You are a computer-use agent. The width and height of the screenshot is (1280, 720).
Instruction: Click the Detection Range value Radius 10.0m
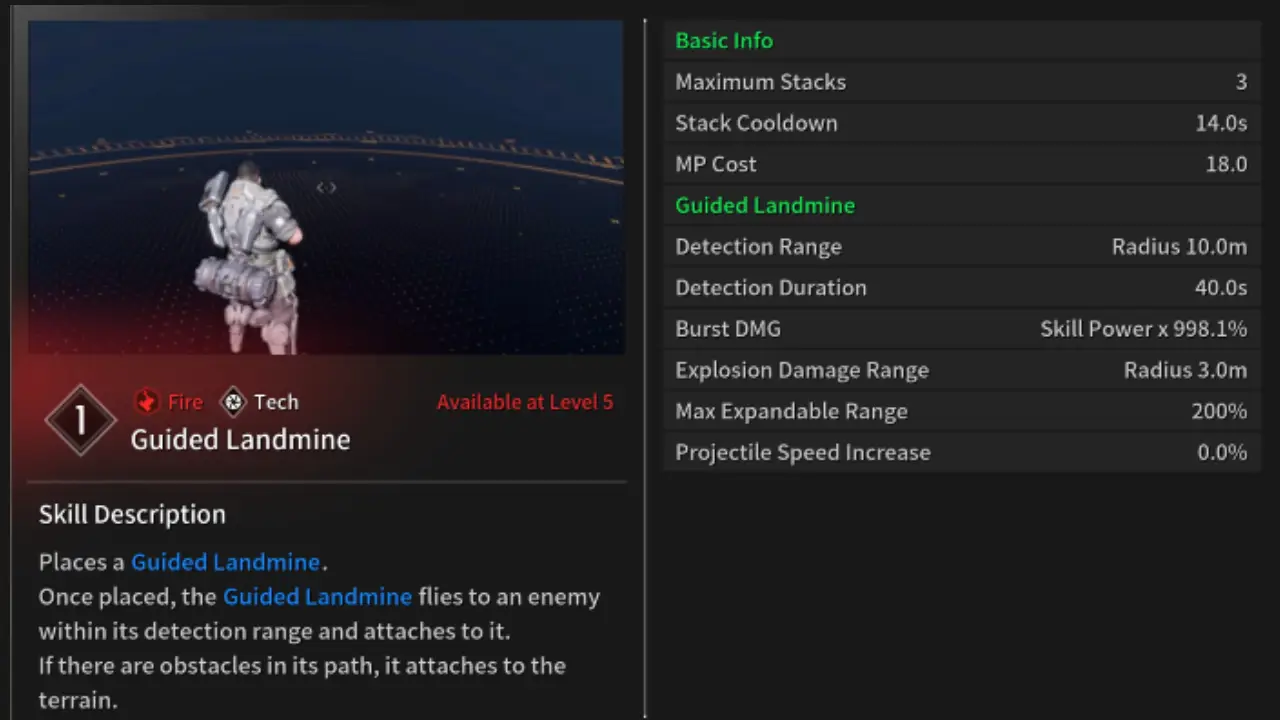(1179, 246)
